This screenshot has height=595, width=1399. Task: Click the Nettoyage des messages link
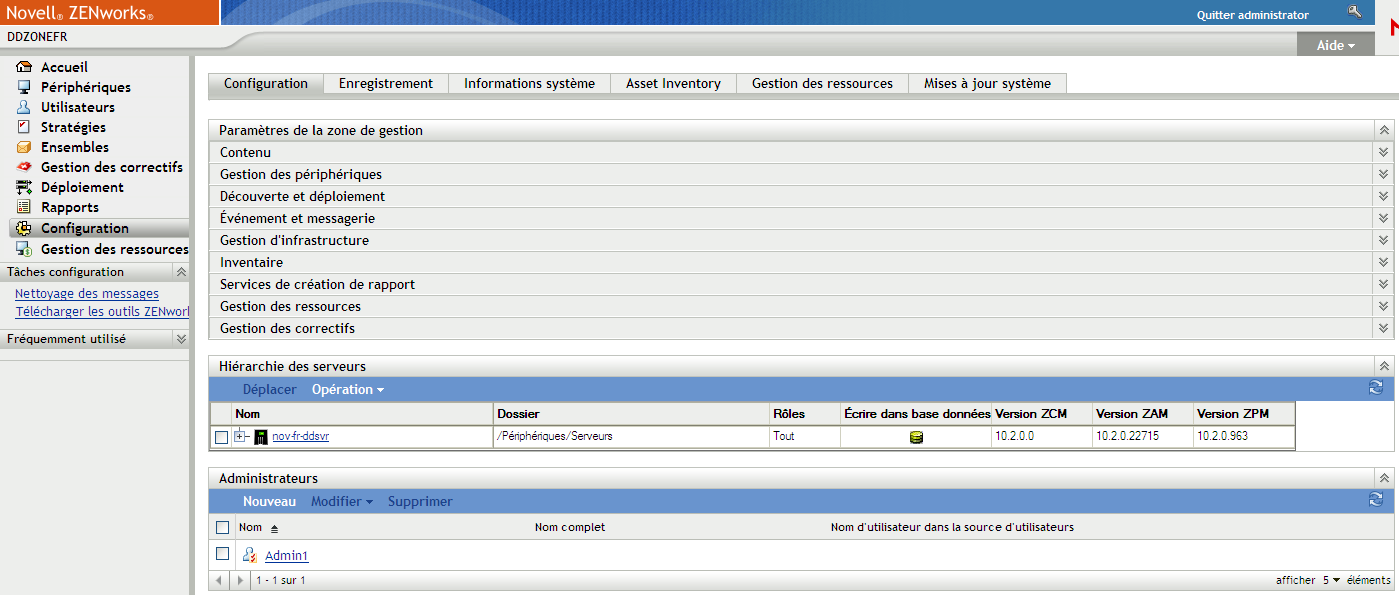click(86, 293)
